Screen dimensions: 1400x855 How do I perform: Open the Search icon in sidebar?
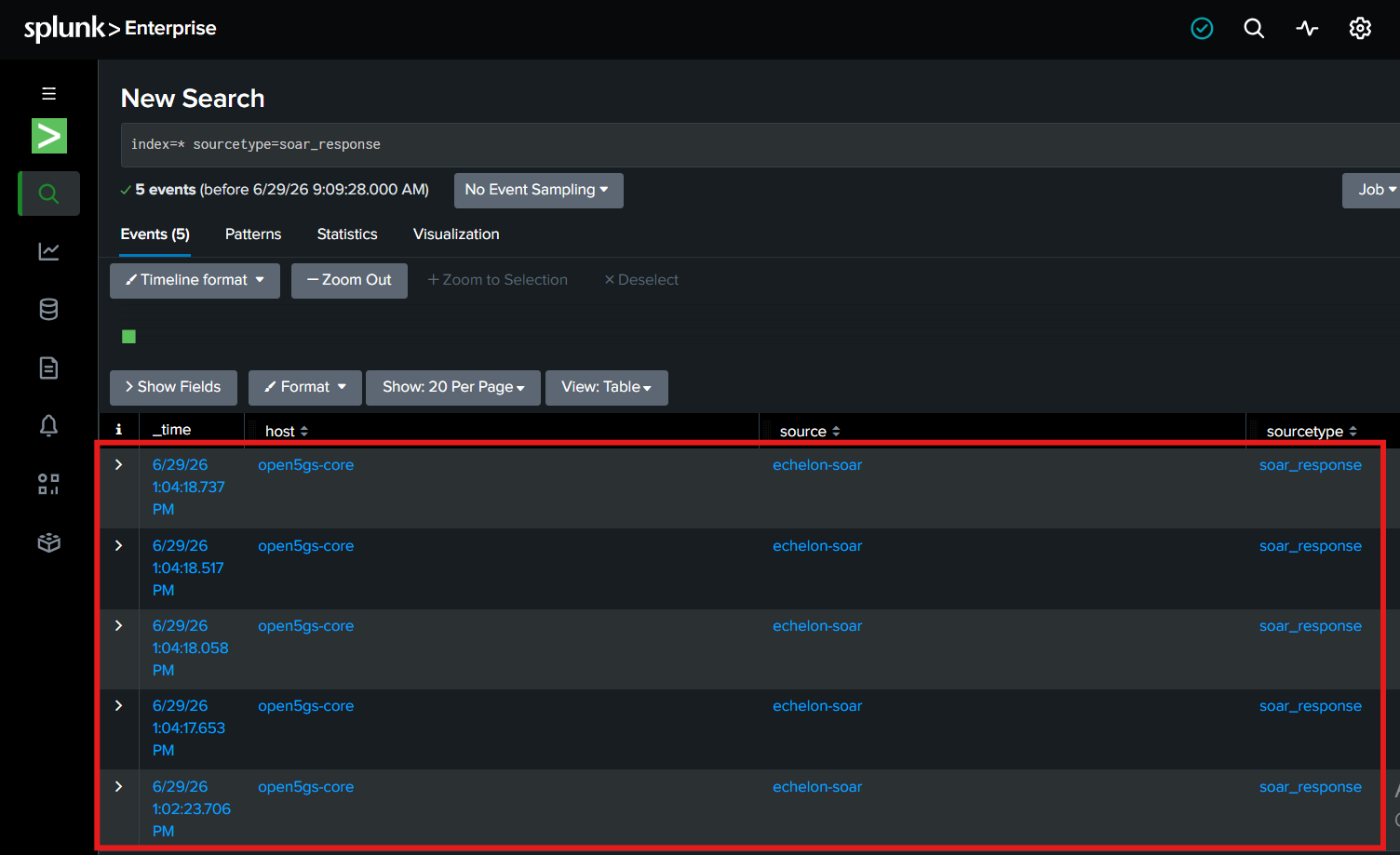(49, 194)
